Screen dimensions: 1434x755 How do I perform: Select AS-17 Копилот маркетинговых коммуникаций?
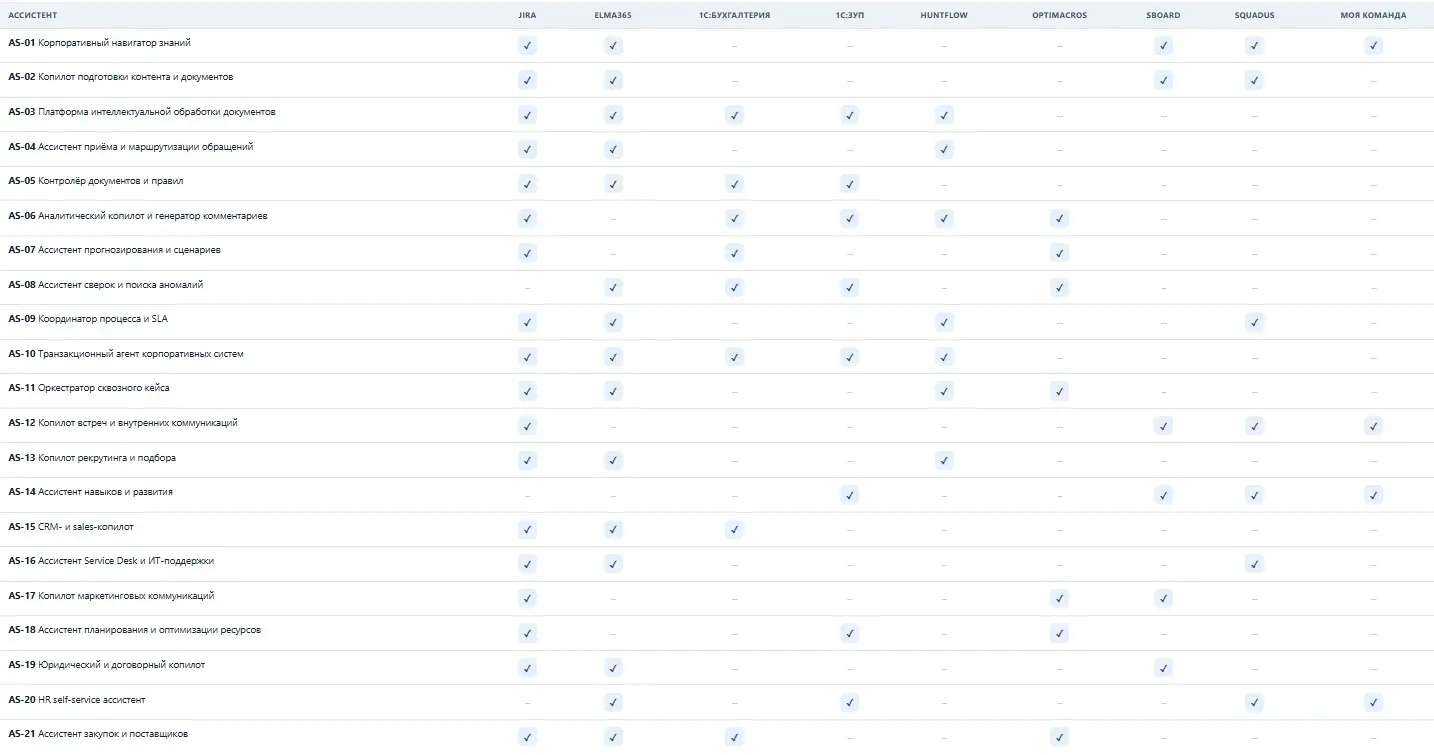point(110,596)
